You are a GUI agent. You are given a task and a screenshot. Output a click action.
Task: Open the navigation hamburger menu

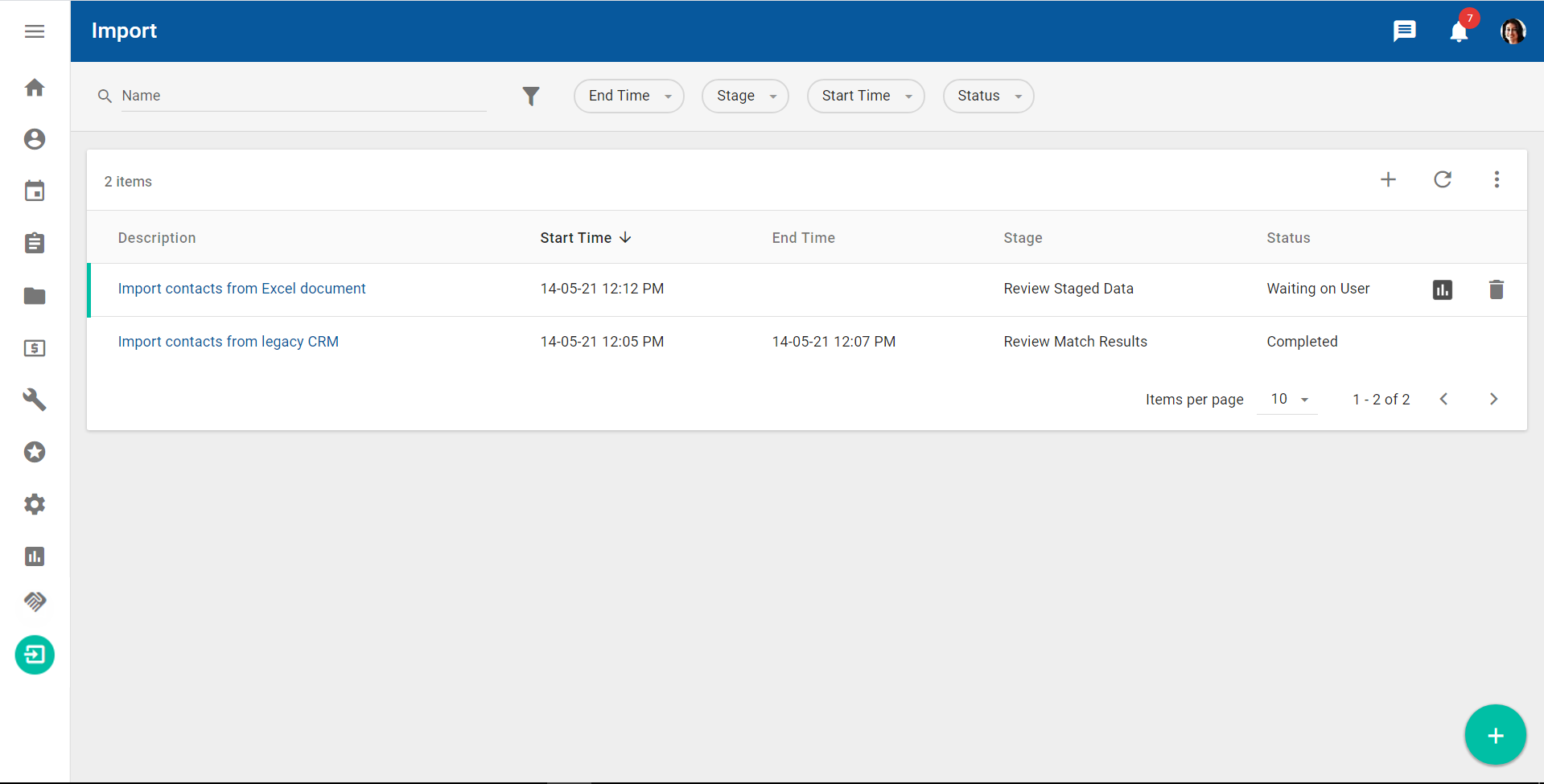(x=35, y=31)
